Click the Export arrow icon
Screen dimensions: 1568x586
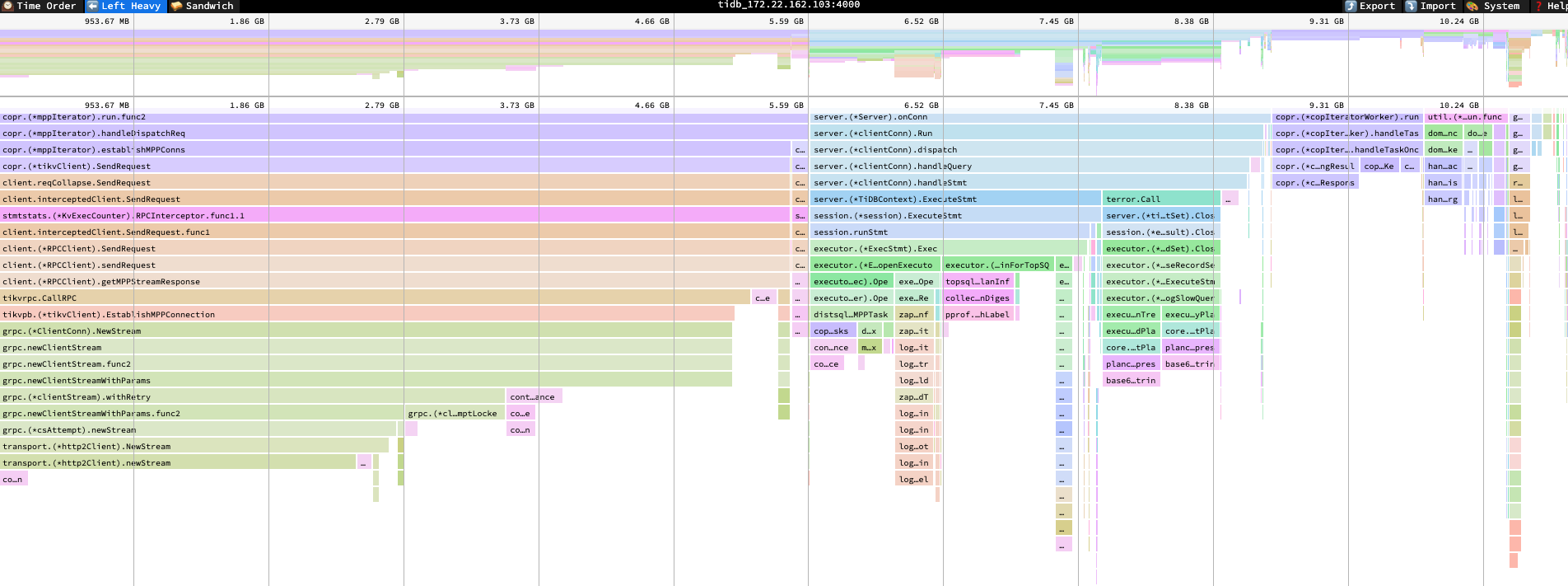(x=1351, y=6)
